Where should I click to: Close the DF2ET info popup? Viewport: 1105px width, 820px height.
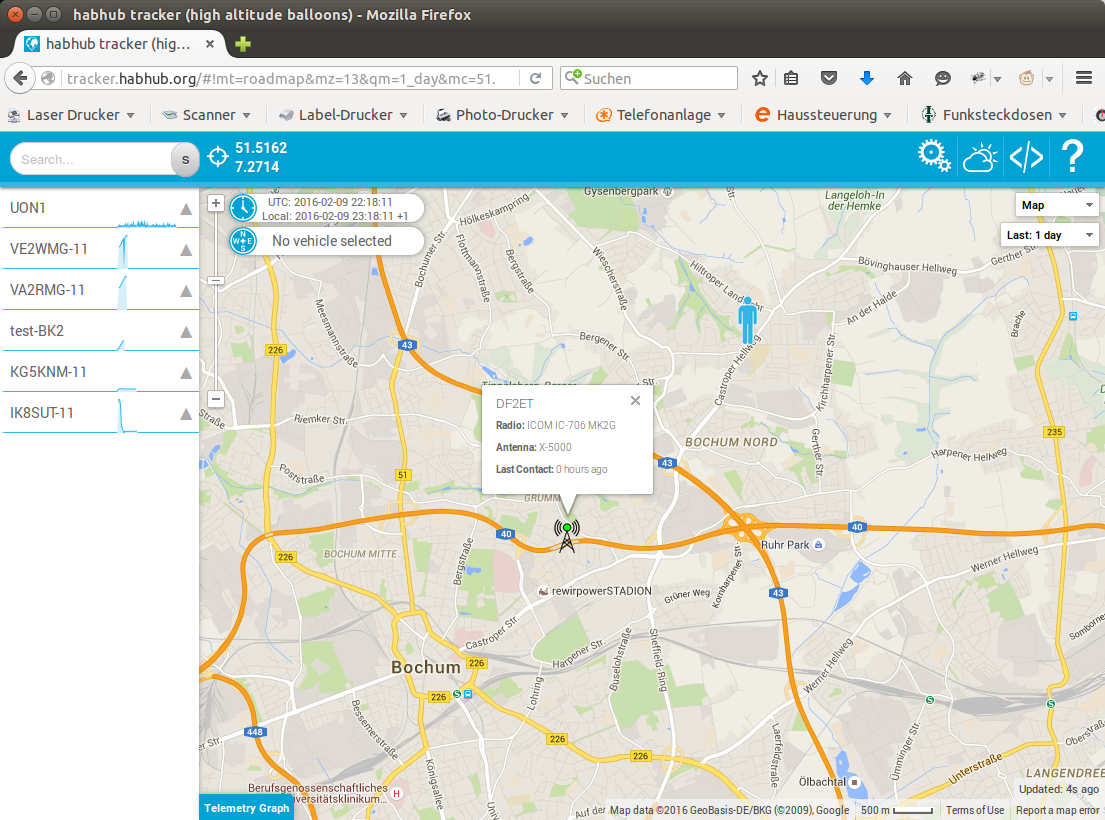coord(635,400)
